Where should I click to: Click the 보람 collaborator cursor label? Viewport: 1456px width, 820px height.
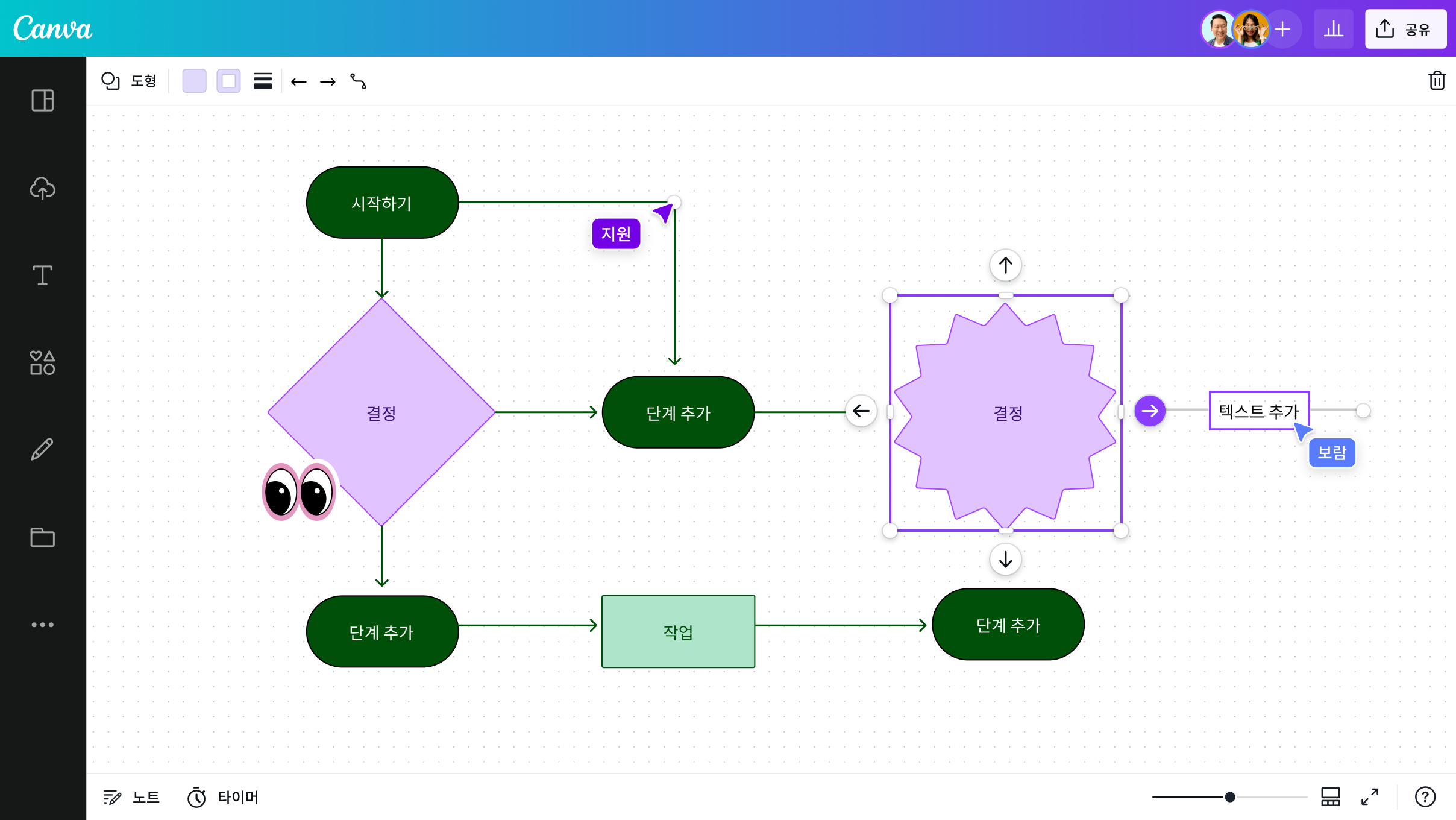point(1332,453)
